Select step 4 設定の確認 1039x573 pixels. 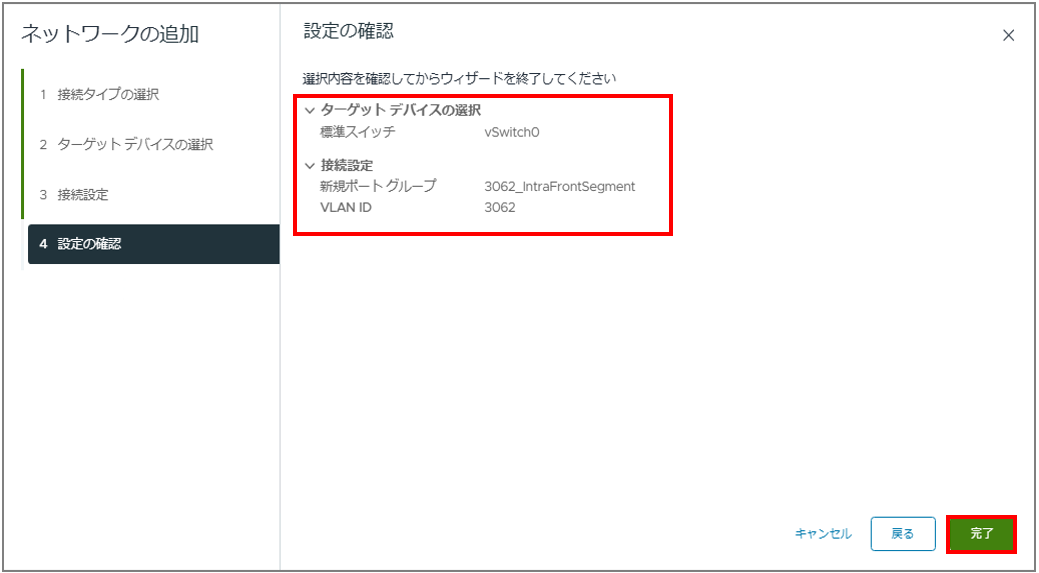click(x=153, y=244)
